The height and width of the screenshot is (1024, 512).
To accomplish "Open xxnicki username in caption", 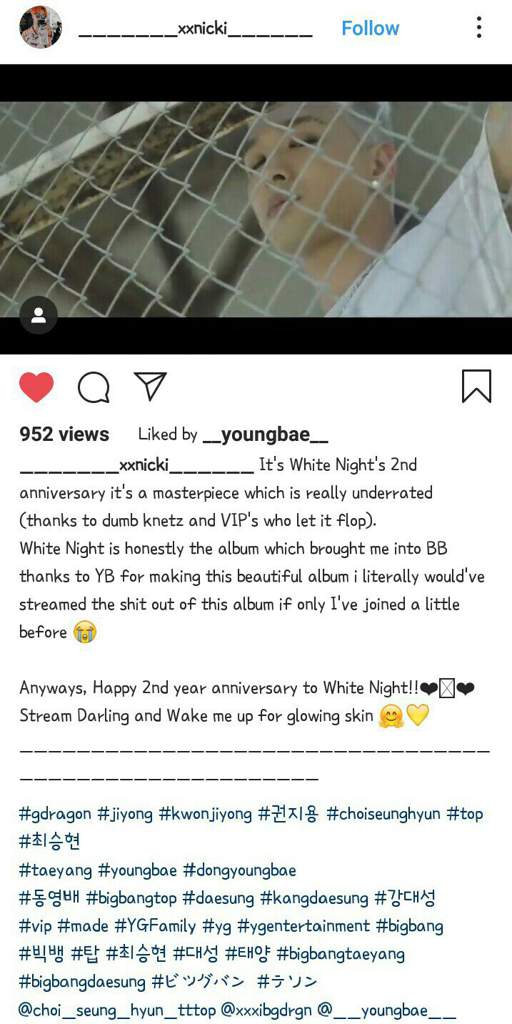I will click(136, 466).
